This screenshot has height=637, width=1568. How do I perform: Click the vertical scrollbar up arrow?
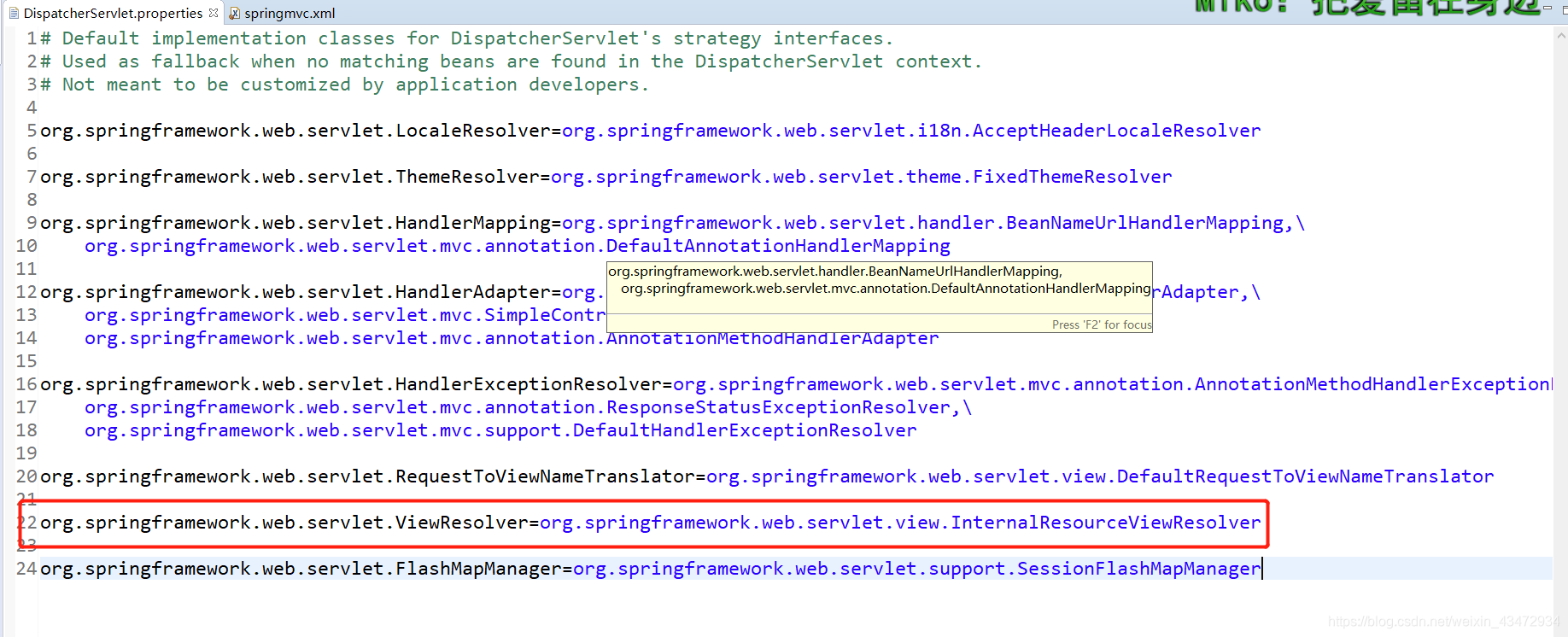1561,36
